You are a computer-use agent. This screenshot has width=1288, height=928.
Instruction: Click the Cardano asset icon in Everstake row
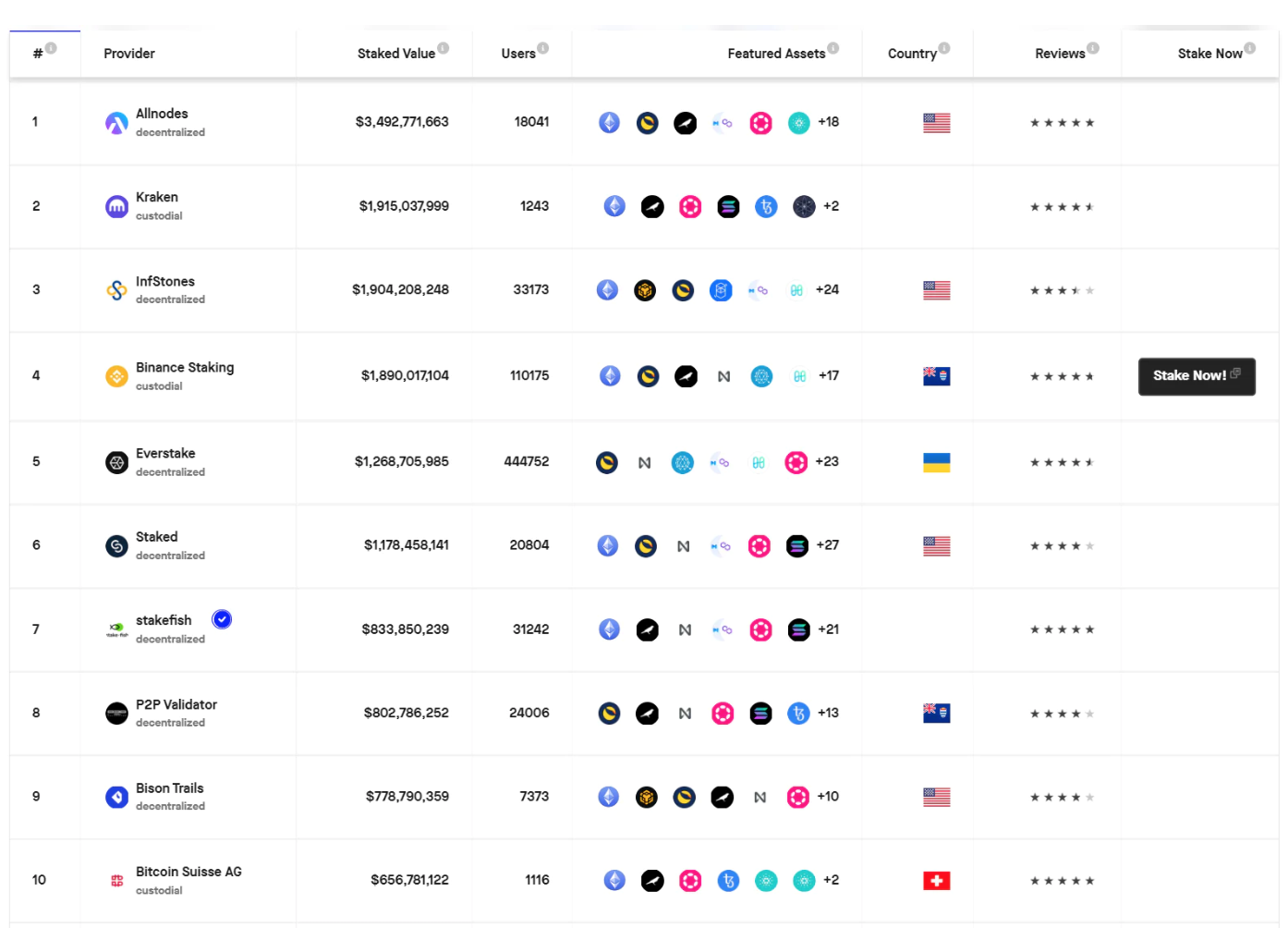click(x=682, y=462)
